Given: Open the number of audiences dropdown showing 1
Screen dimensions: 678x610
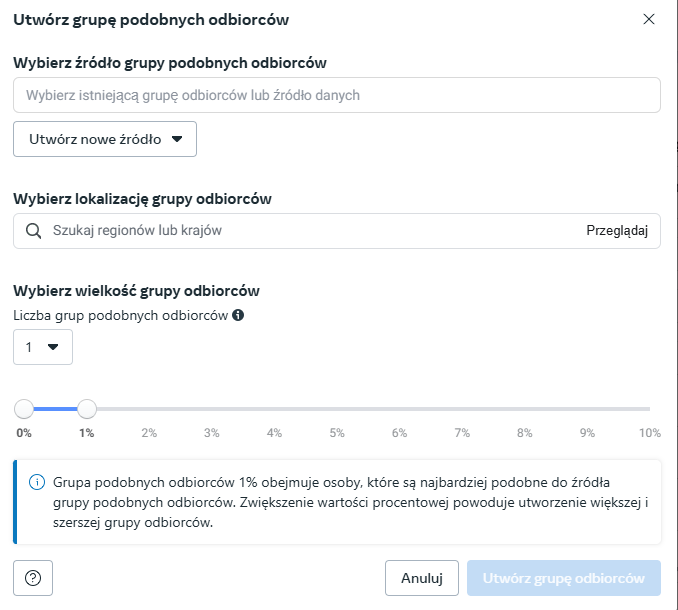Looking at the screenshot, I should click(43, 347).
